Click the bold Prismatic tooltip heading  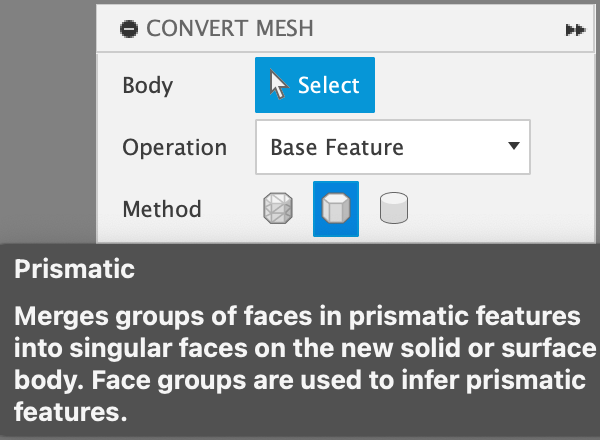pyautogui.click(x=76, y=270)
